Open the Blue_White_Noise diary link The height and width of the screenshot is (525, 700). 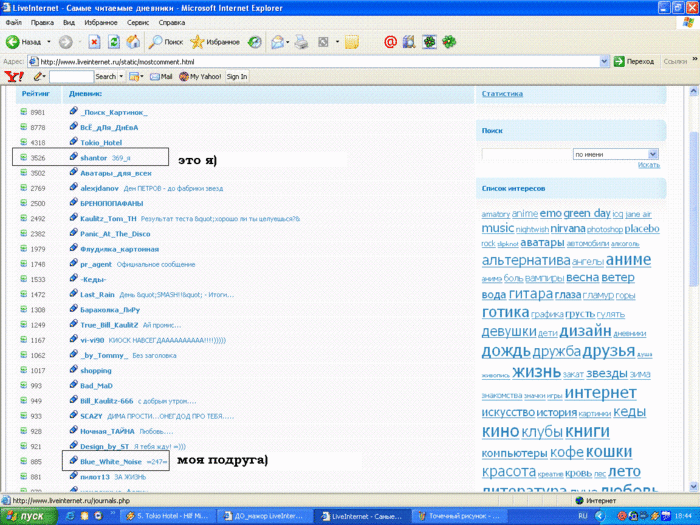tap(111, 462)
